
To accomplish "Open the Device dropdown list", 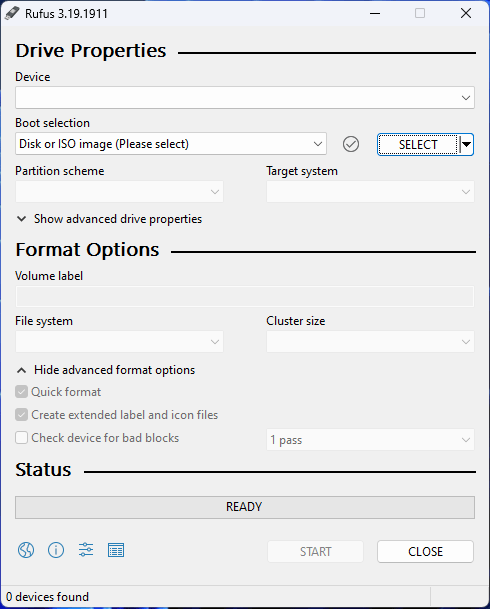I will coord(245,97).
